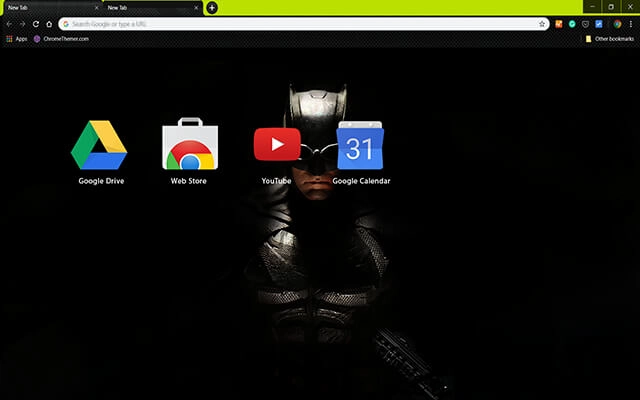Open the Google Calendar shortcut
640x400 pixels.
[360, 145]
